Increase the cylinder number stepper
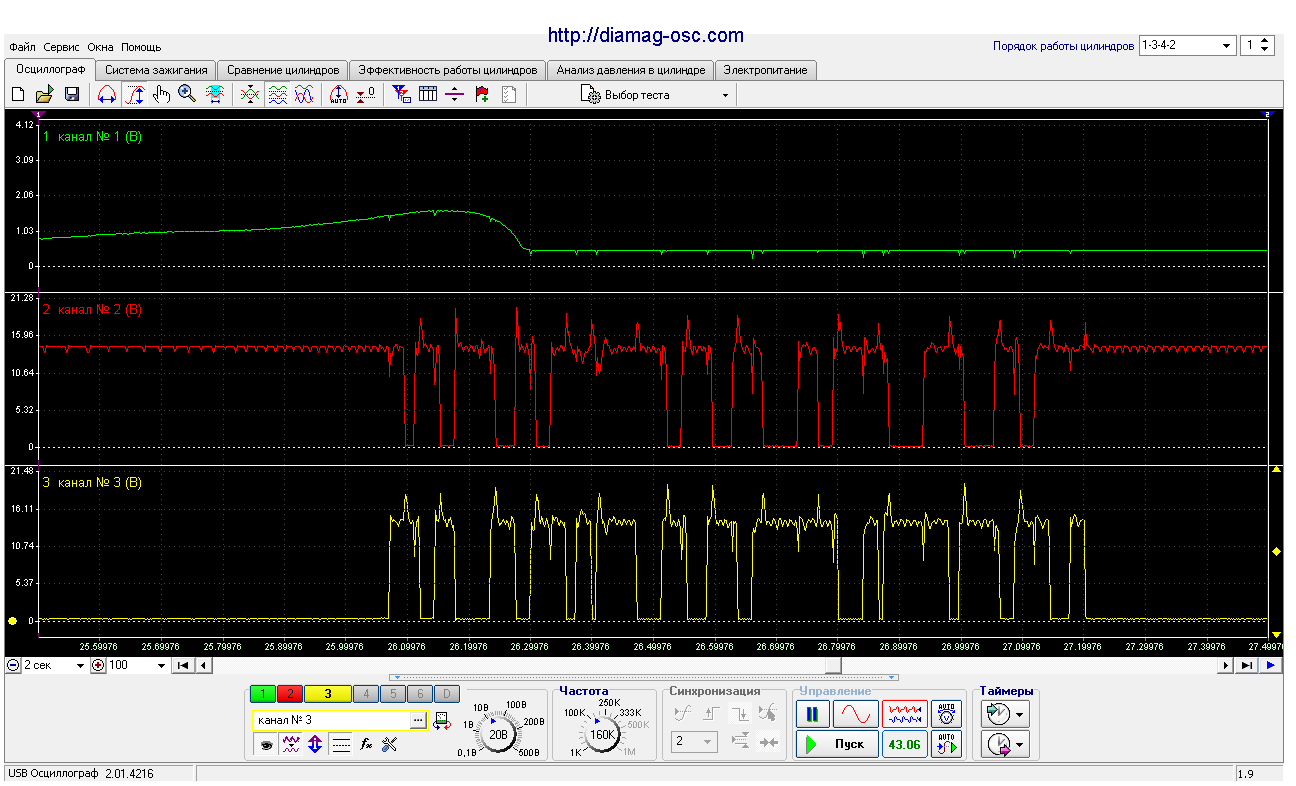Image resolution: width=1296 pixels, height=786 pixels. 1266,42
